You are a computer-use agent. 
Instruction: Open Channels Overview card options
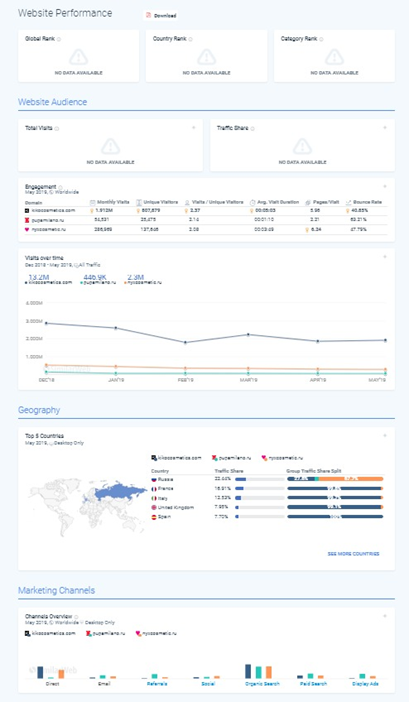pos(385,616)
